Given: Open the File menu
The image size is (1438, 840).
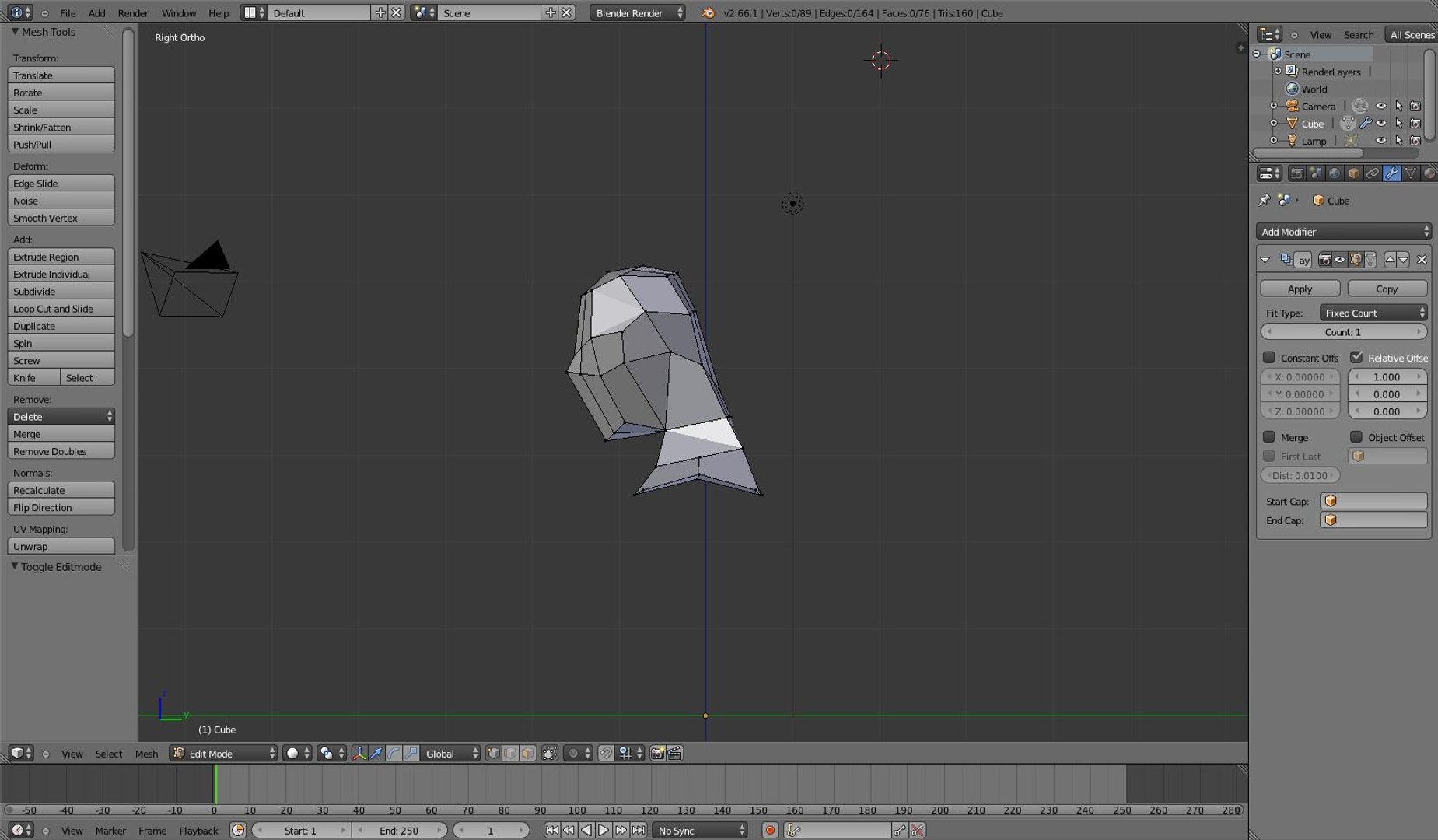Looking at the screenshot, I should click(x=68, y=13).
